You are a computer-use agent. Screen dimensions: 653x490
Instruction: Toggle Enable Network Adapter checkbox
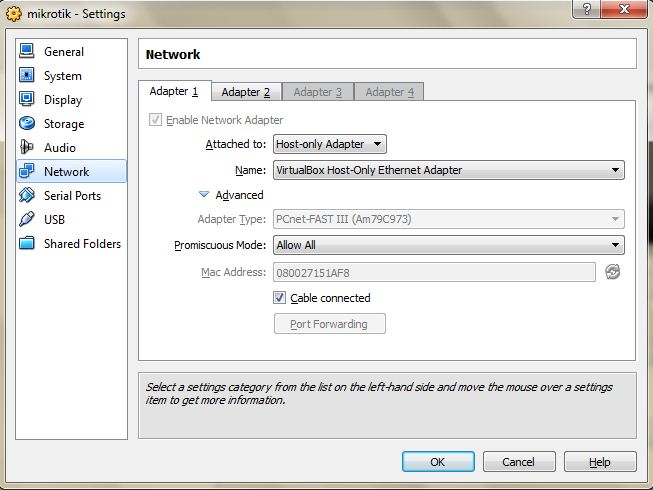tap(155, 120)
